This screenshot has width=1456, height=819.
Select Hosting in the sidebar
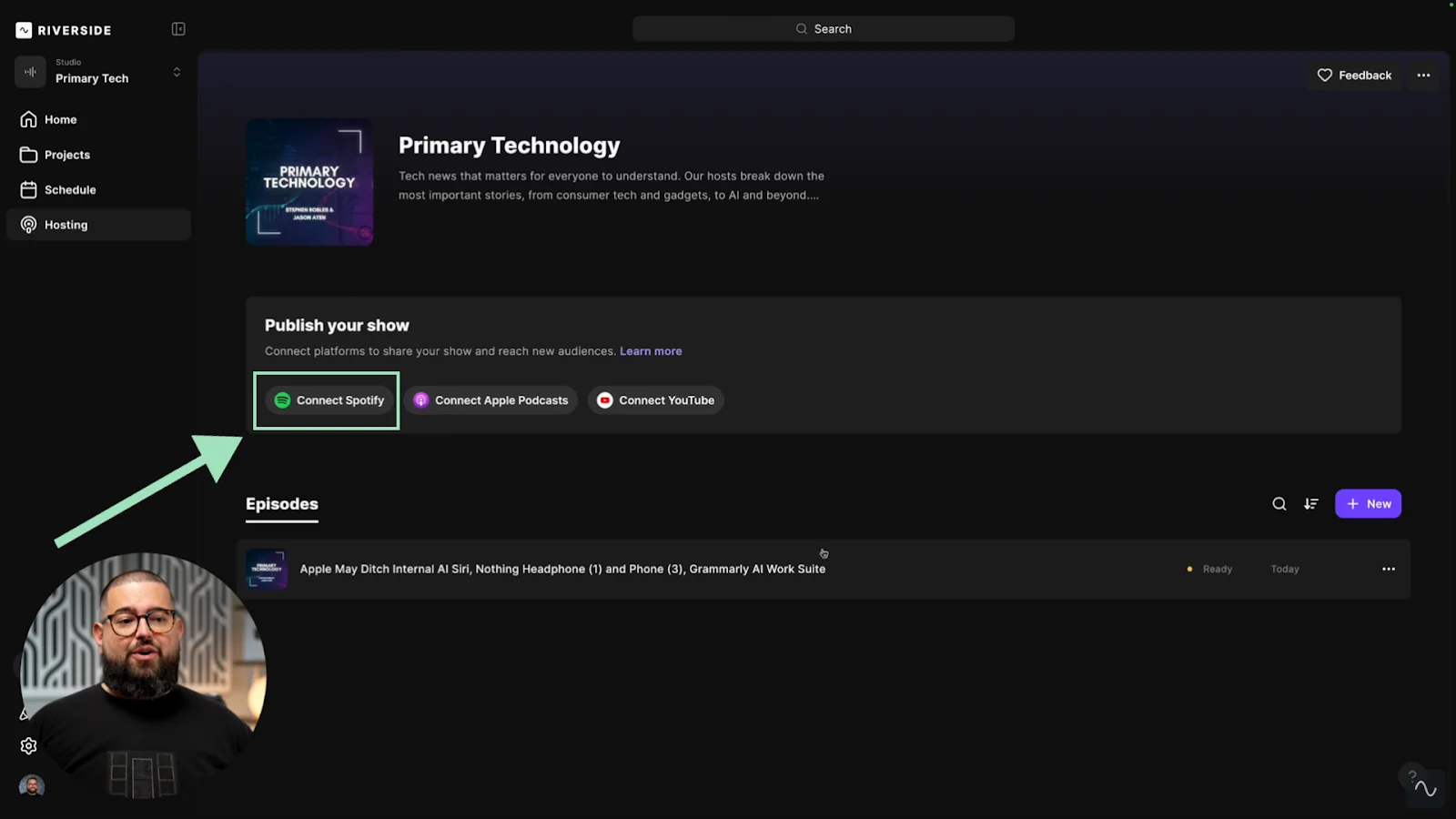pyautogui.click(x=98, y=225)
